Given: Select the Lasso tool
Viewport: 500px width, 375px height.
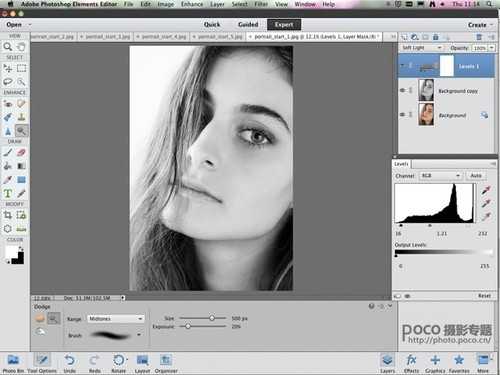Looking at the screenshot, I should [8, 82].
